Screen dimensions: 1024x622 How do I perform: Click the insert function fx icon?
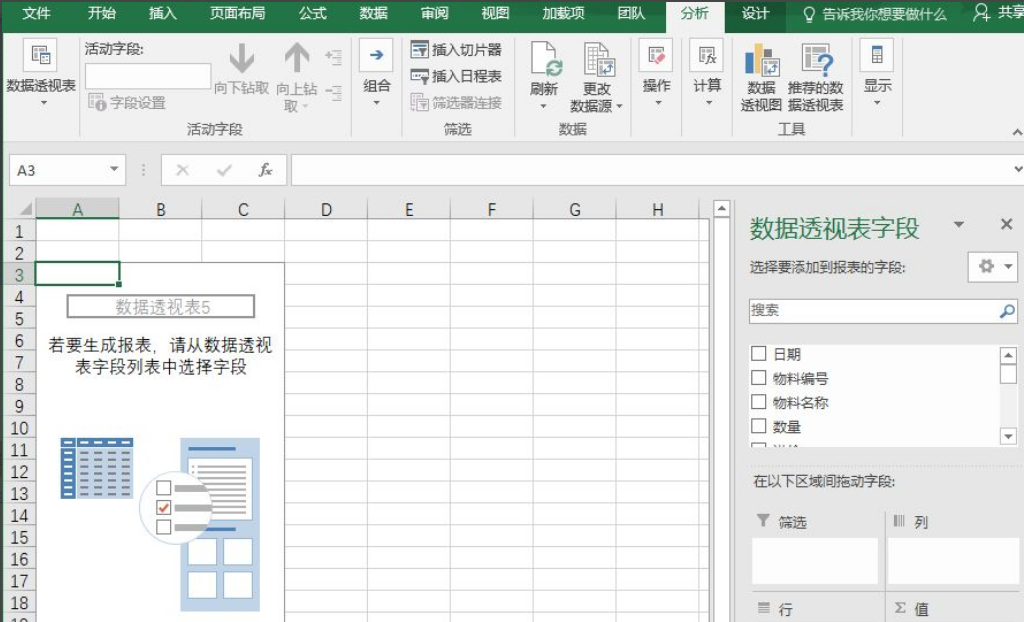point(265,171)
